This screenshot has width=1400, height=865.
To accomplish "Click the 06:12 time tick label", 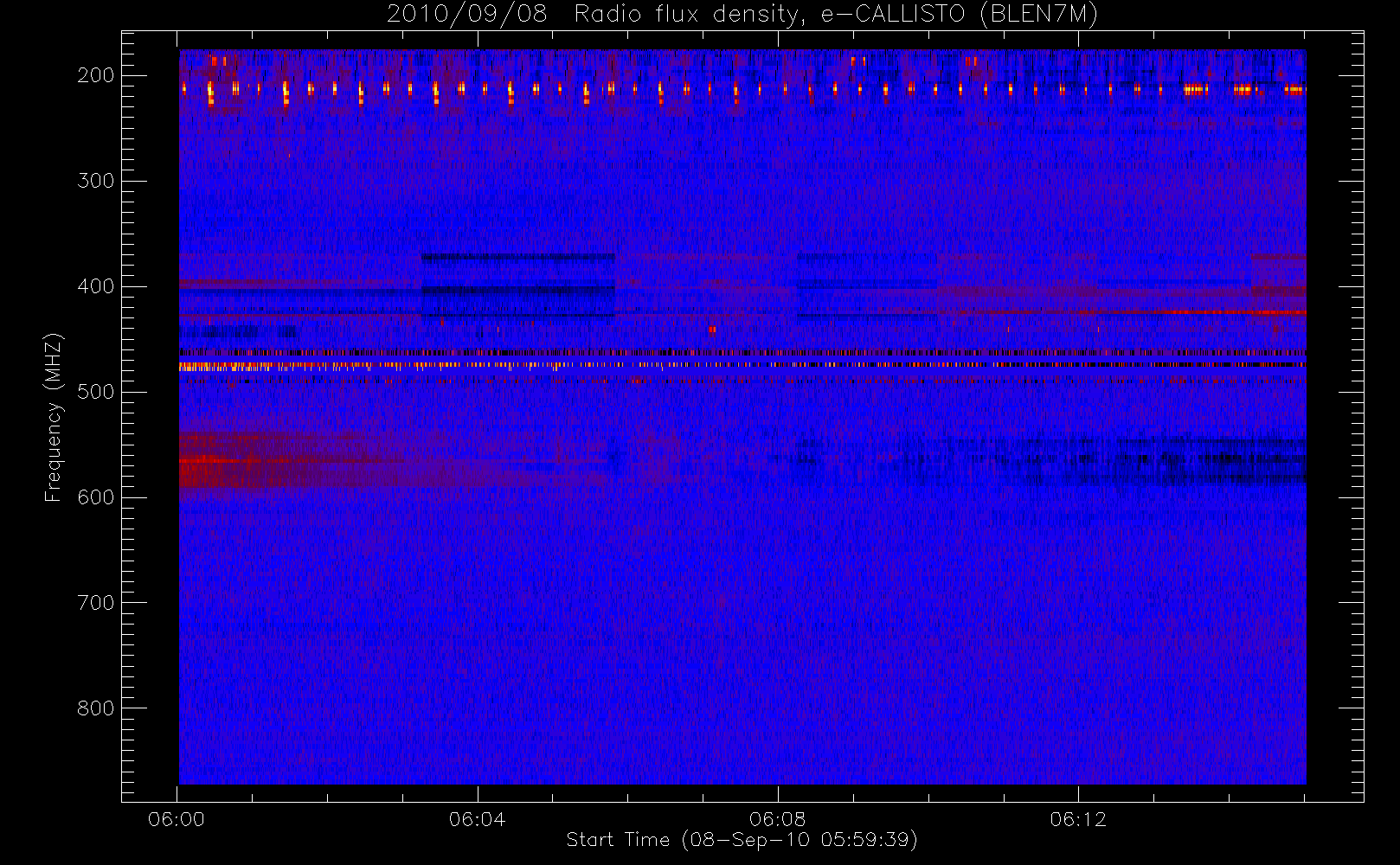I will 1078,819.
